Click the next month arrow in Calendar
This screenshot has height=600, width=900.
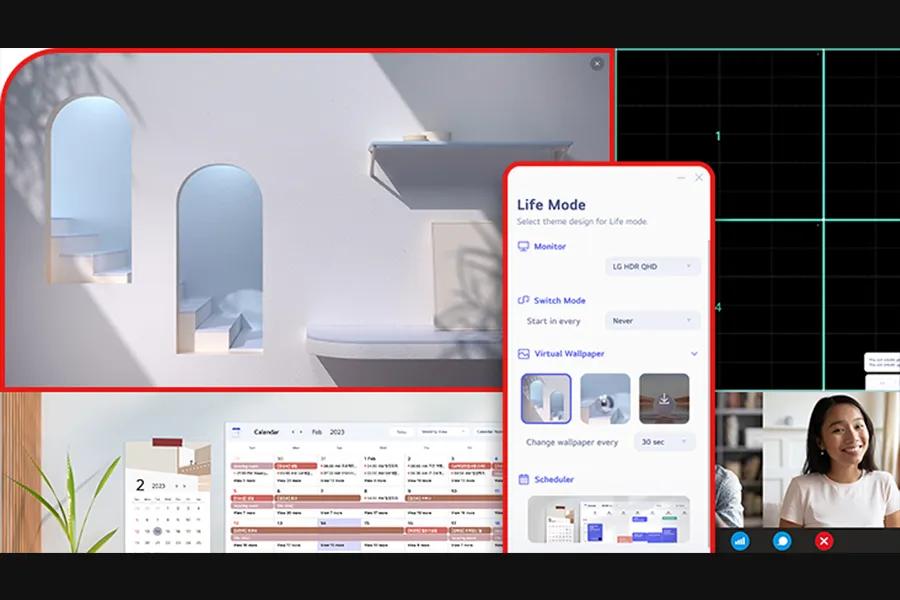point(302,432)
